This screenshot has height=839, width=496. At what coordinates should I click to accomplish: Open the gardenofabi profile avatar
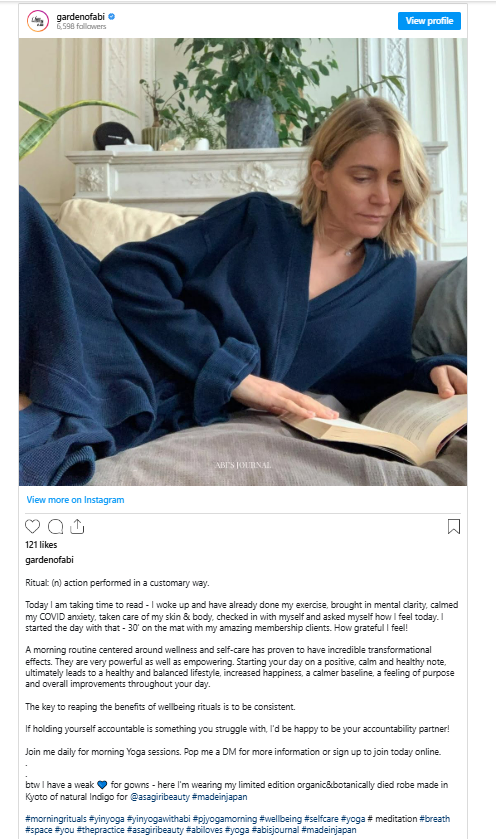pyautogui.click(x=37, y=21)
